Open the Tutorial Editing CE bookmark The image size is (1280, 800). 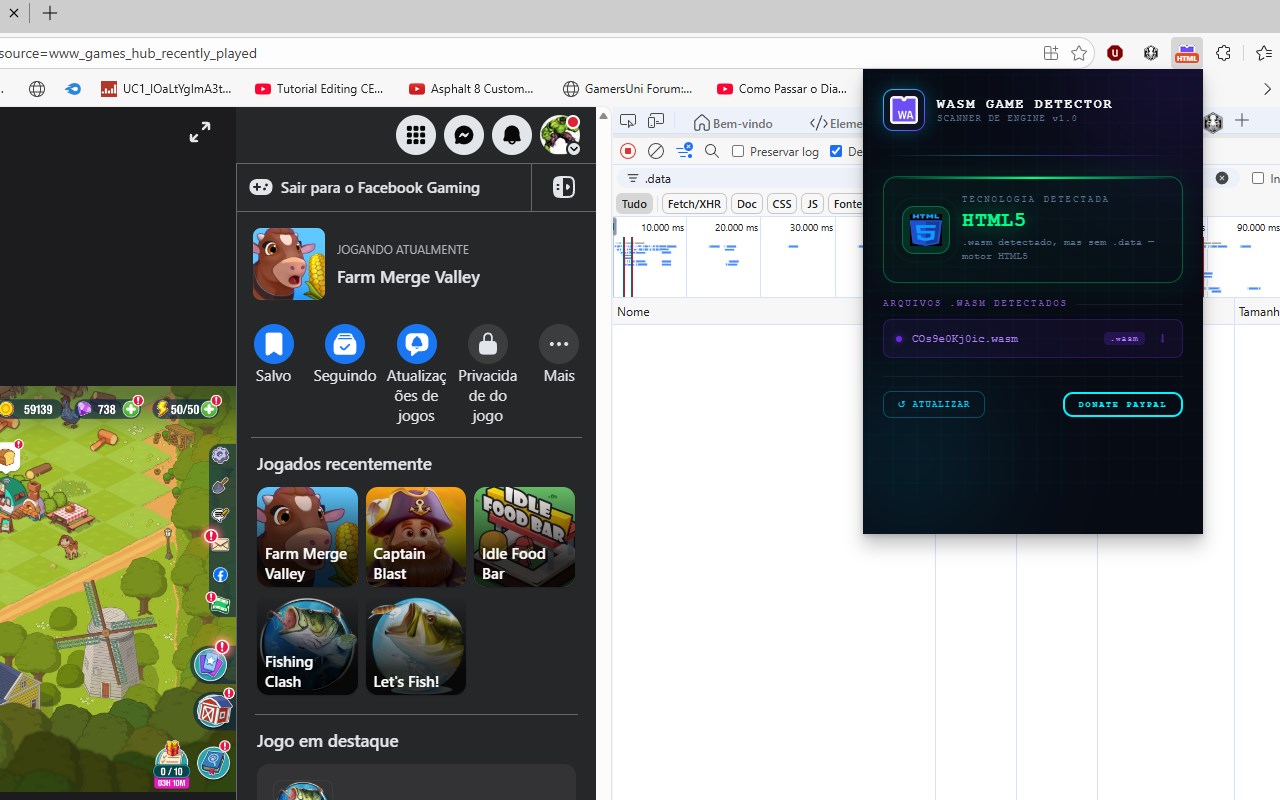pyautogui.click(x=320, y=89)
